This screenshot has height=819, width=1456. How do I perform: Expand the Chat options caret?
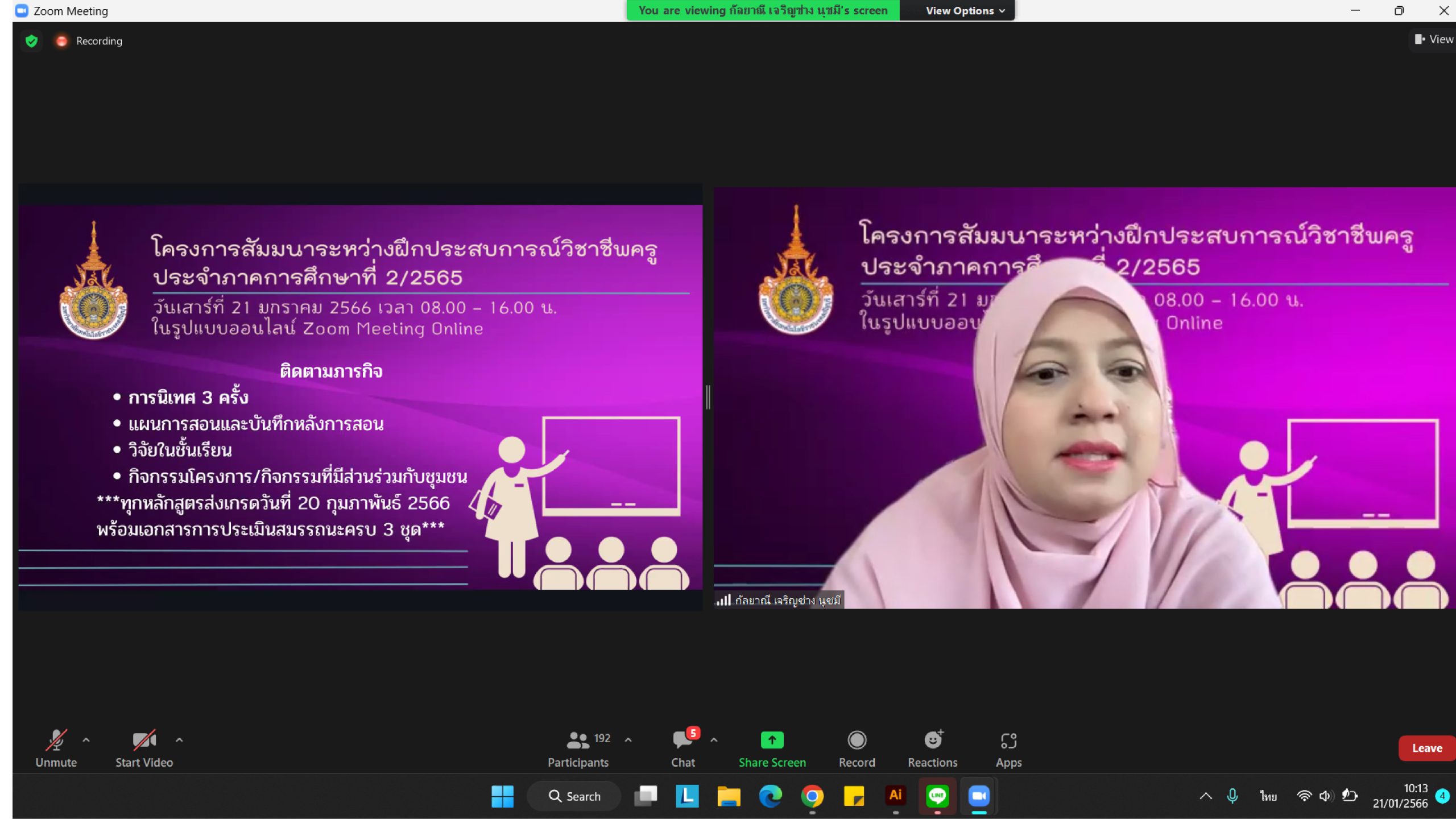click(714, 740)
